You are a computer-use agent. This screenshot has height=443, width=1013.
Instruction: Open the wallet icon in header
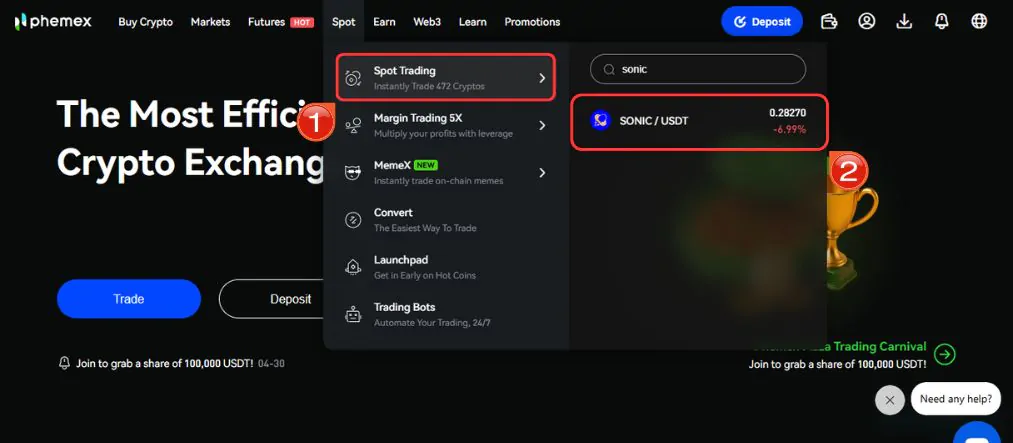829,21
